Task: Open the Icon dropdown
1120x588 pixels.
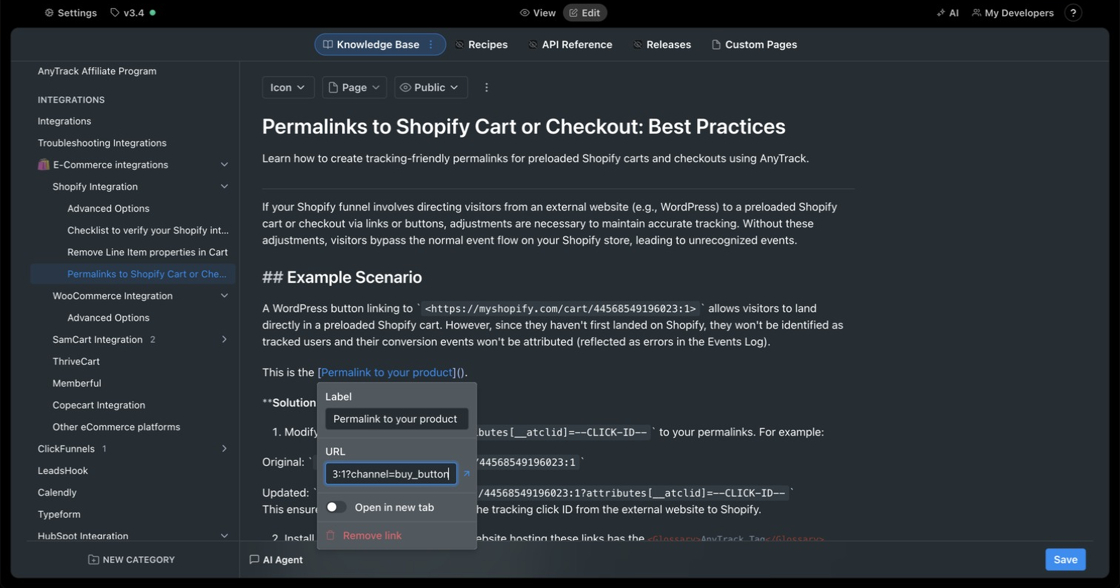Action: 287,88
